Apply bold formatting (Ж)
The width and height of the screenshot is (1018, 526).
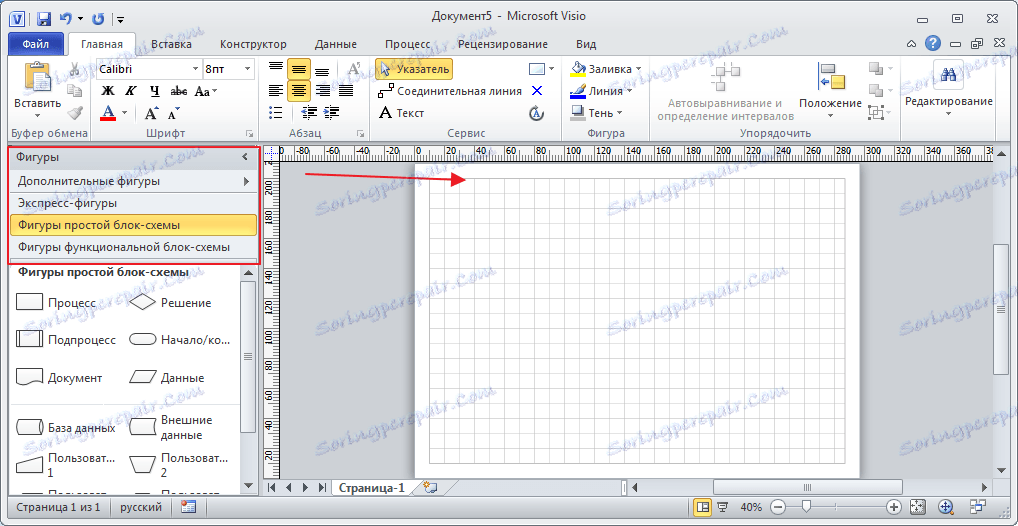108,91
